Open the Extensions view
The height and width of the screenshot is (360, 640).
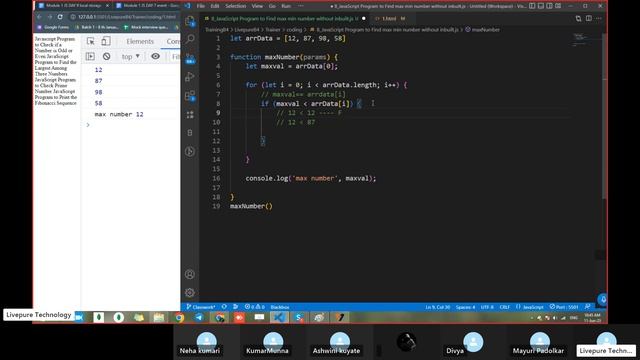point(190,96)
